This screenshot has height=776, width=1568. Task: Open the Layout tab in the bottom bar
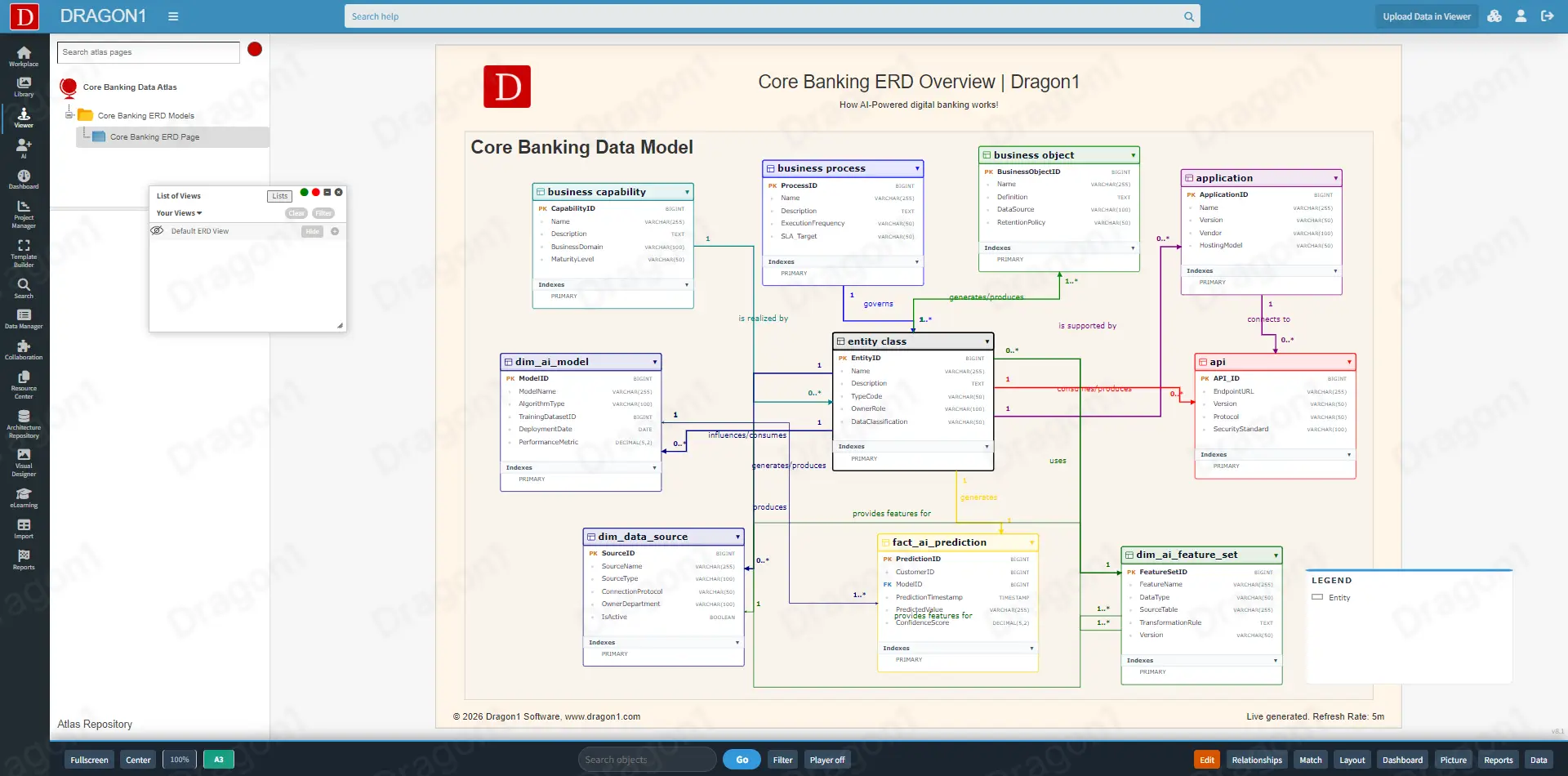point(1352,760)
